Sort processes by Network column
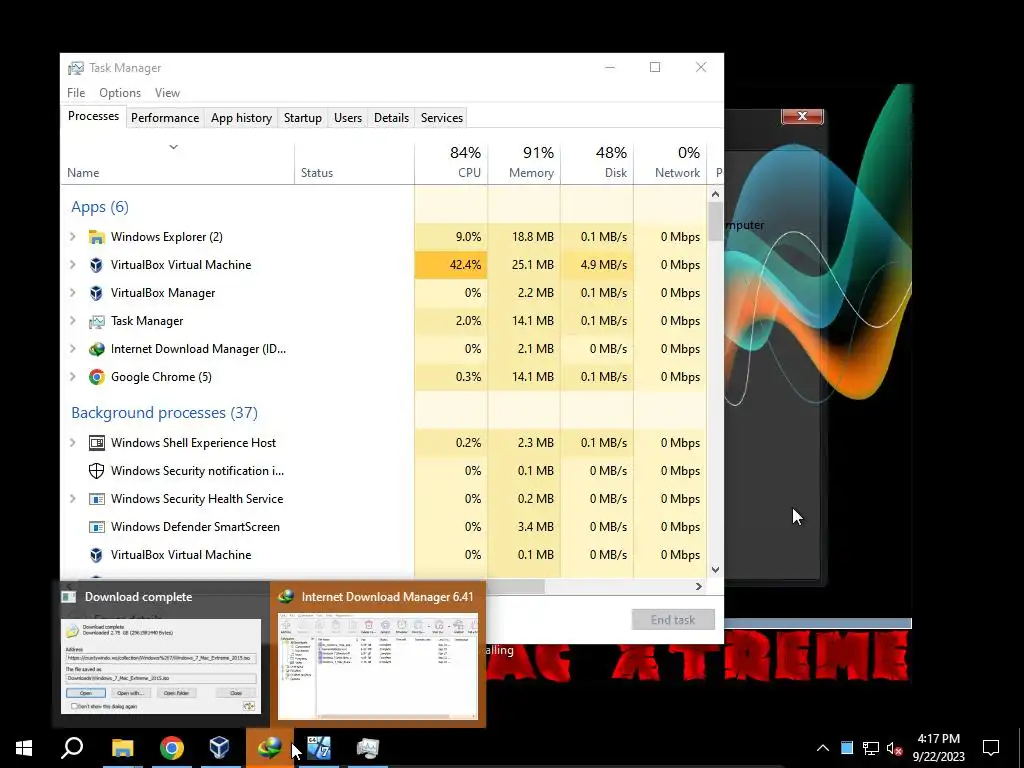Image resolution: width=1024 pixels, height=768 pixels. pos(670,162)
